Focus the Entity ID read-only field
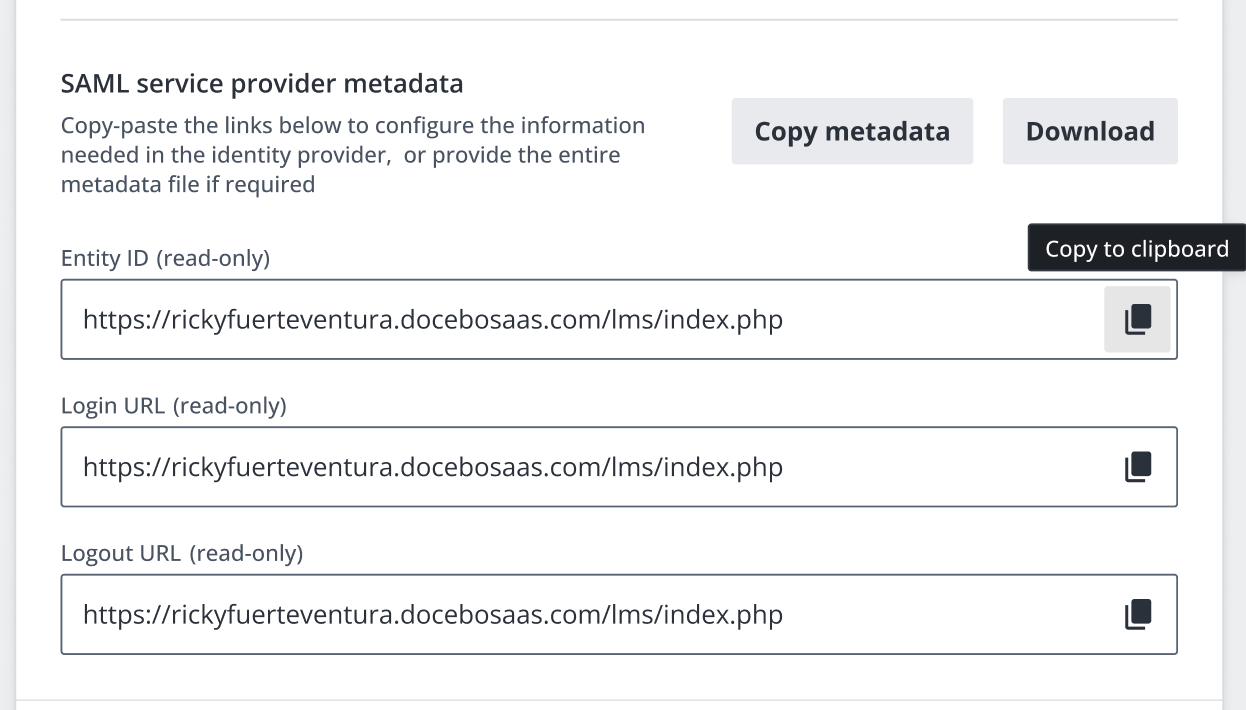Image resolution: width=1246 pixels, height=710 pixels. tap(580, 320)
